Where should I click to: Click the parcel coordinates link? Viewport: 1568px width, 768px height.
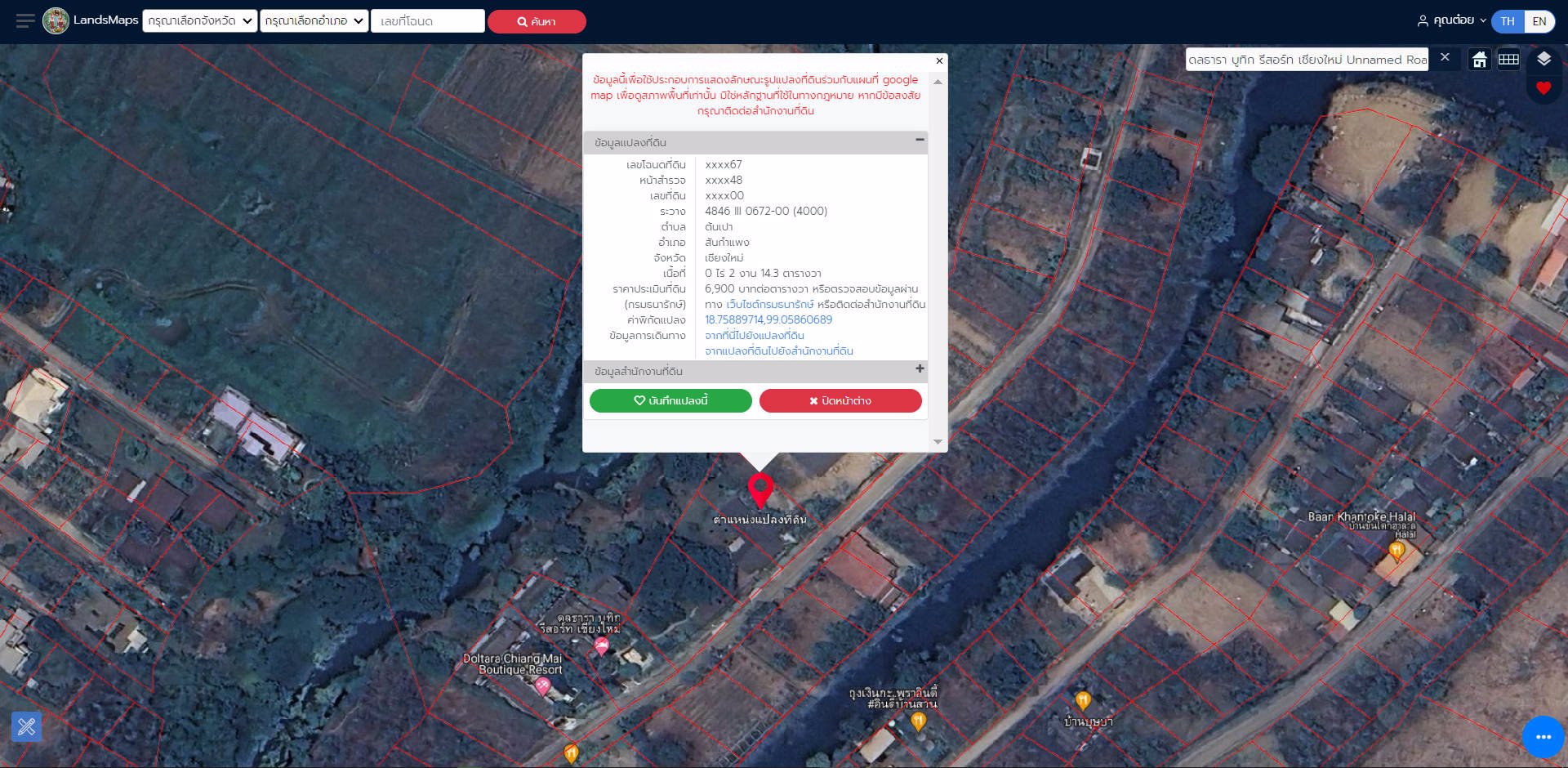(768, 320)
